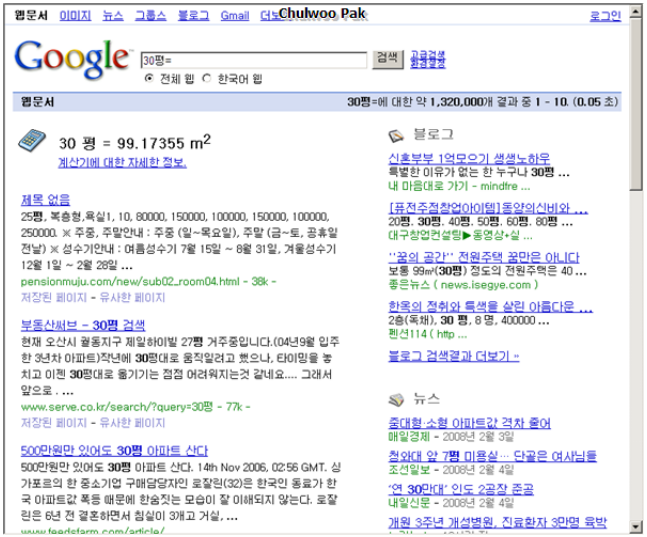
Task: Open the 500만원만 있어도 30평 아파트 산다 result
Action: click(x=114, y=450)
